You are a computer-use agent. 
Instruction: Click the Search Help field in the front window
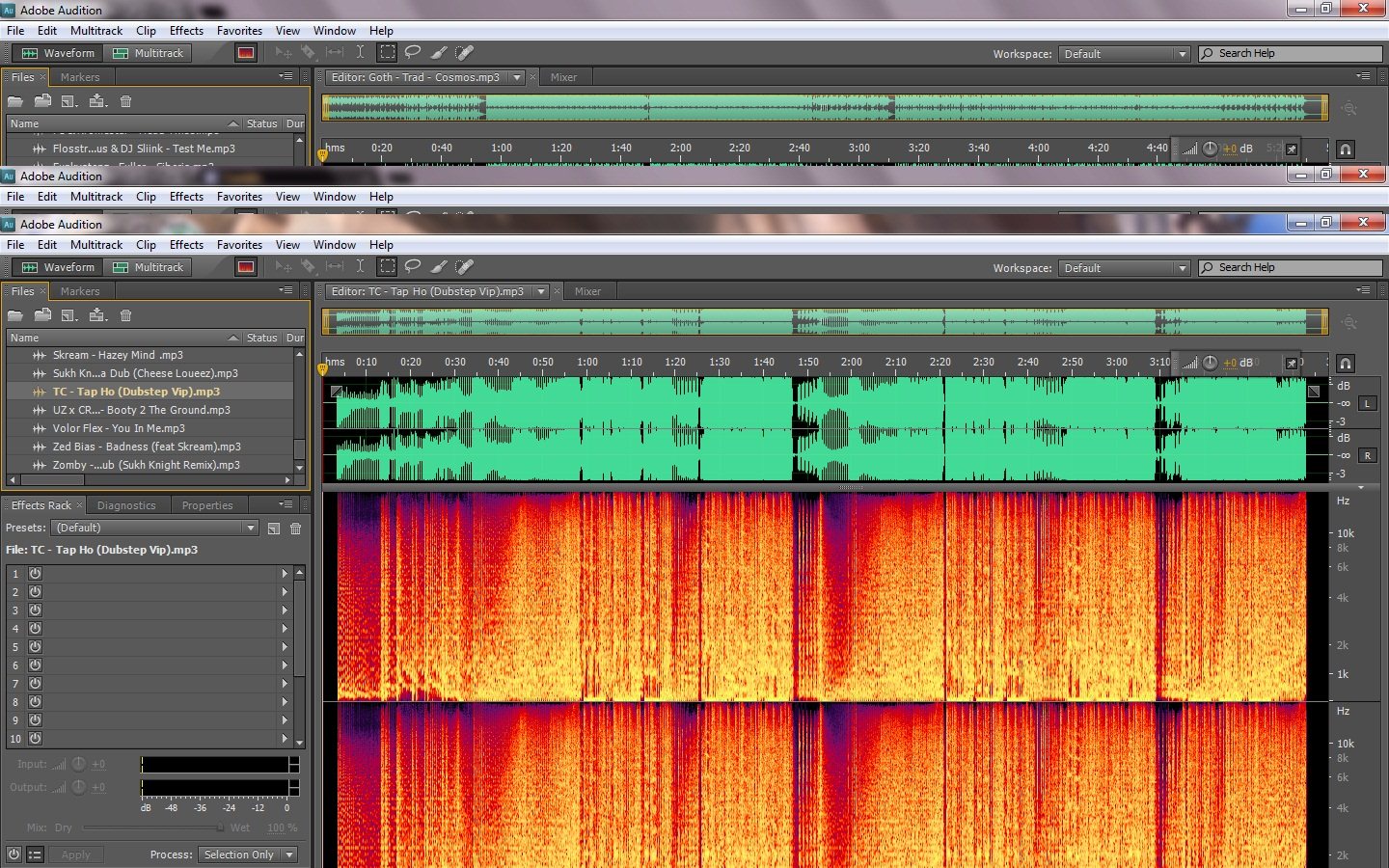(x=1291, y=268)
